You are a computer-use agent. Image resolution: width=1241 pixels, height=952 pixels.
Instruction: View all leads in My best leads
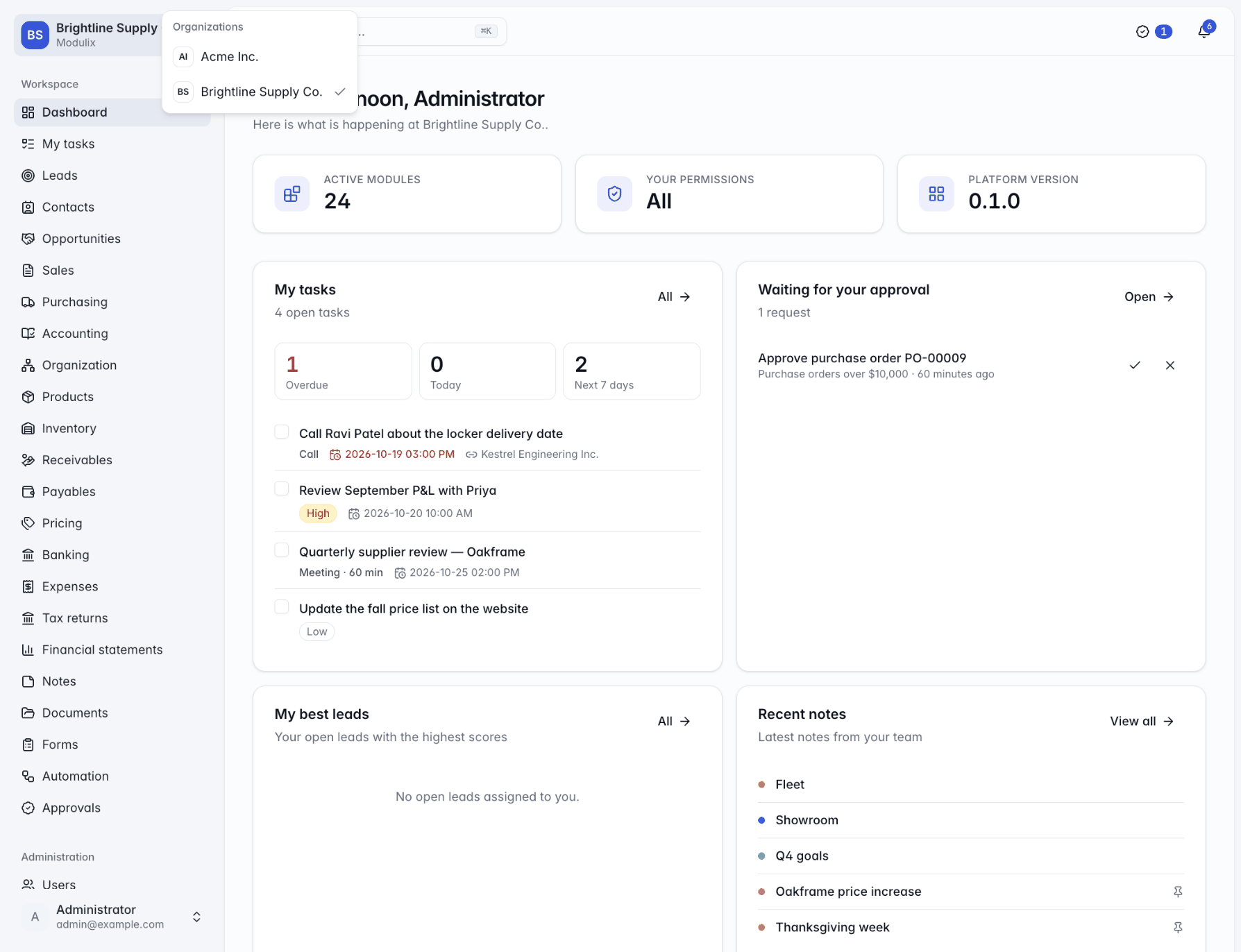(674, 722)
